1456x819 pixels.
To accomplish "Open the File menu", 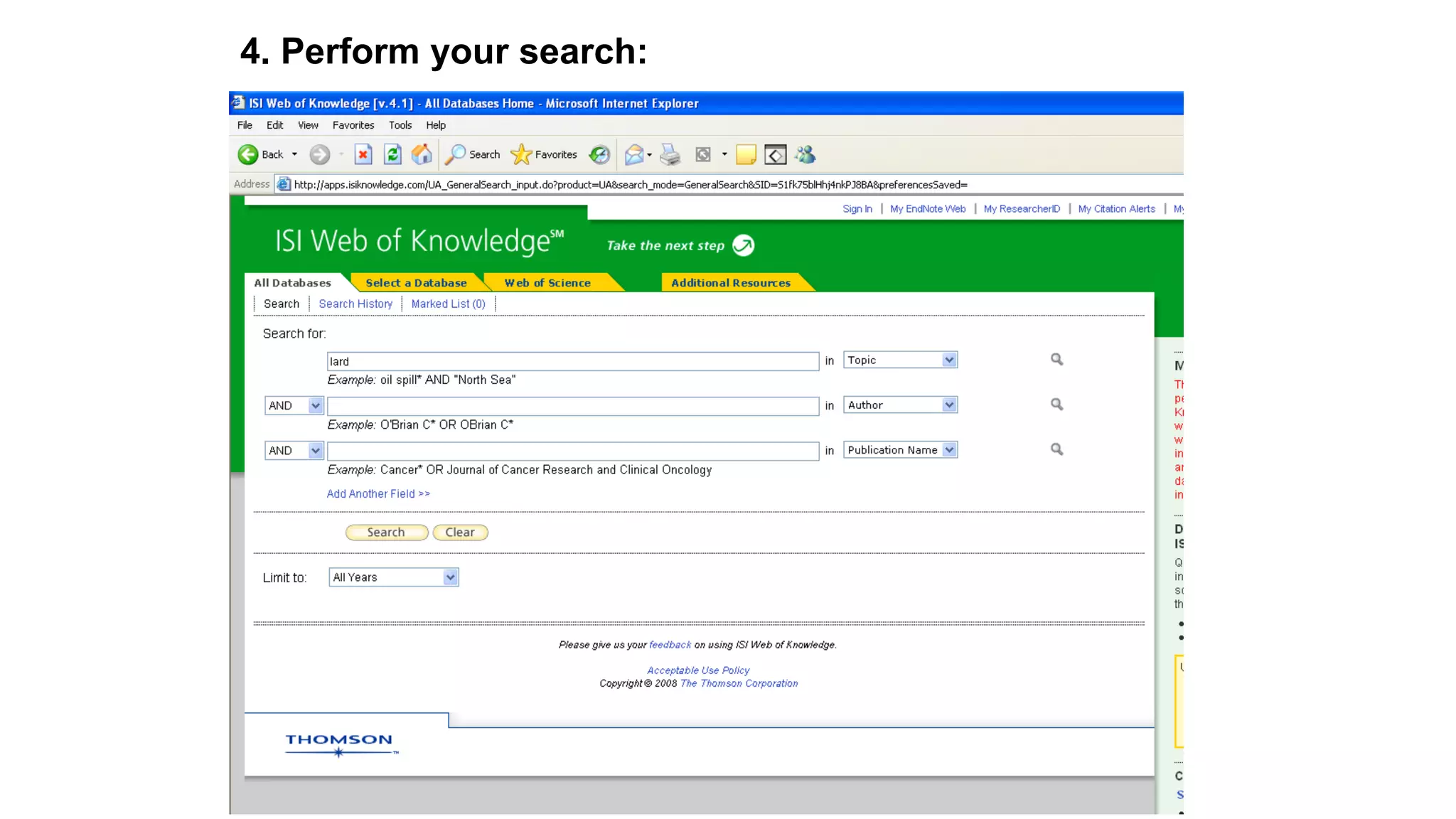I will [x=245, y=125].
